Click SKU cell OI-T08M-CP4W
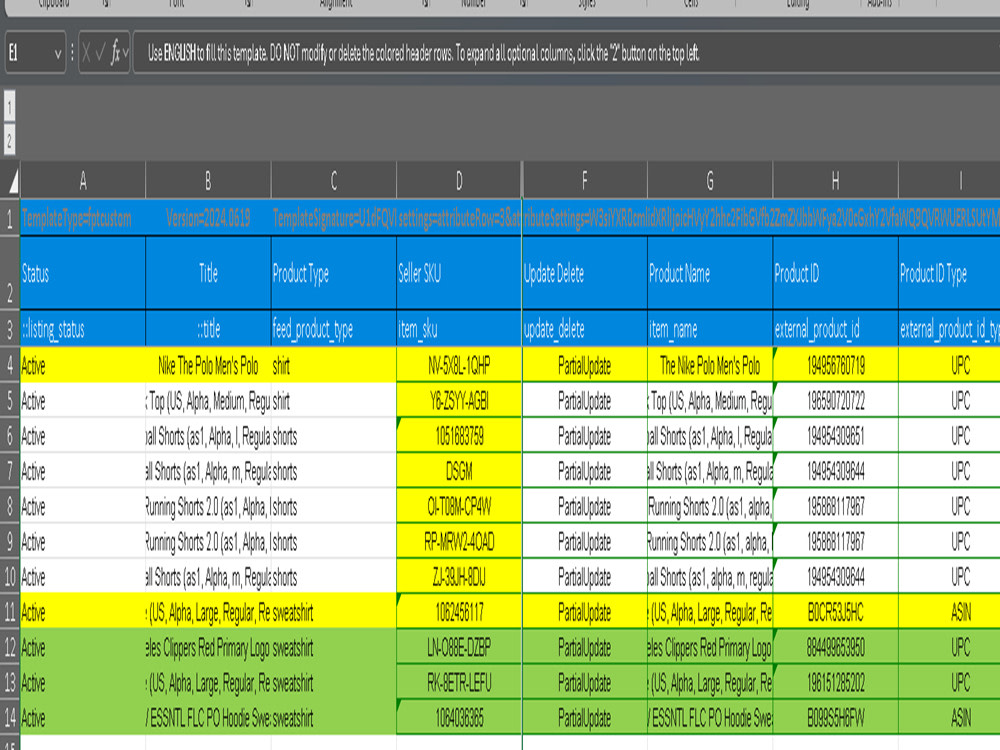This screenshot has height=750, width=1000. point(459,506)
